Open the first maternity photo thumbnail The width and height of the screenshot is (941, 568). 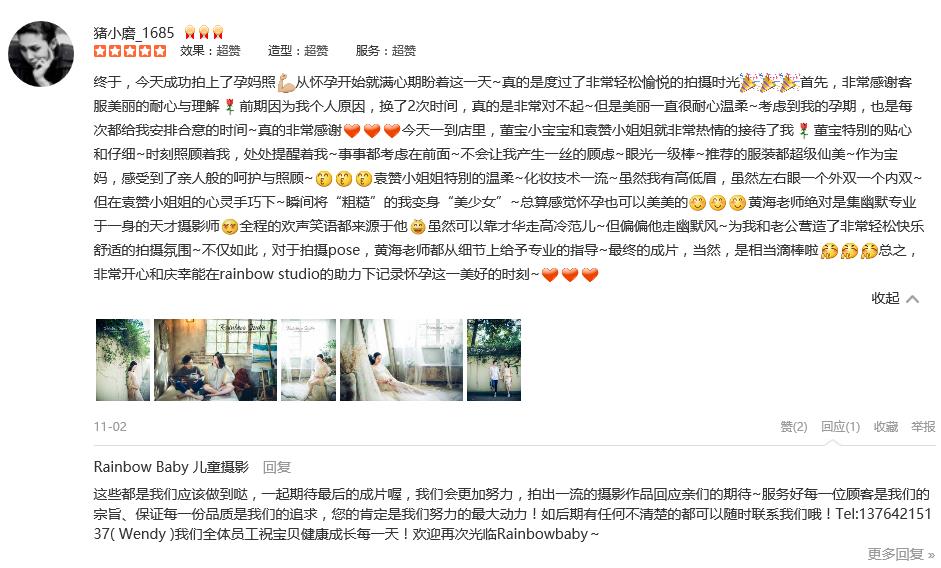click(123, 360)
